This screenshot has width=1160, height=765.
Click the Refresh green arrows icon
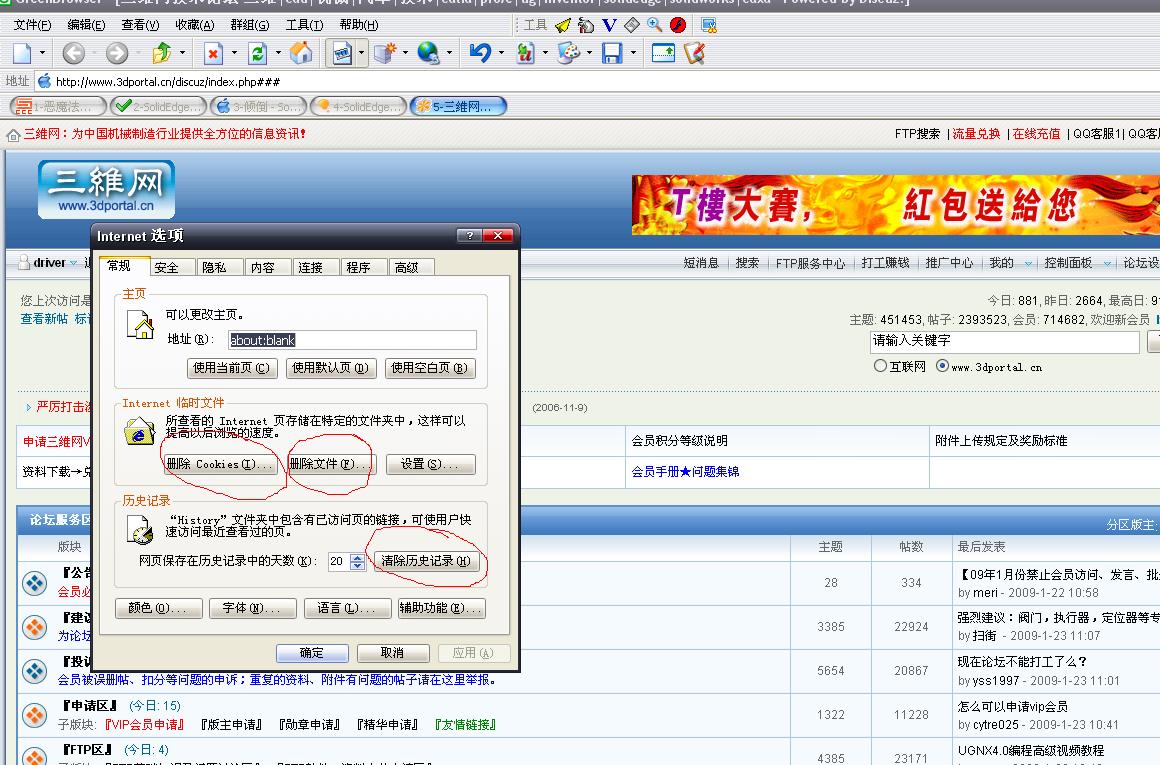click(x=257, y=53)
